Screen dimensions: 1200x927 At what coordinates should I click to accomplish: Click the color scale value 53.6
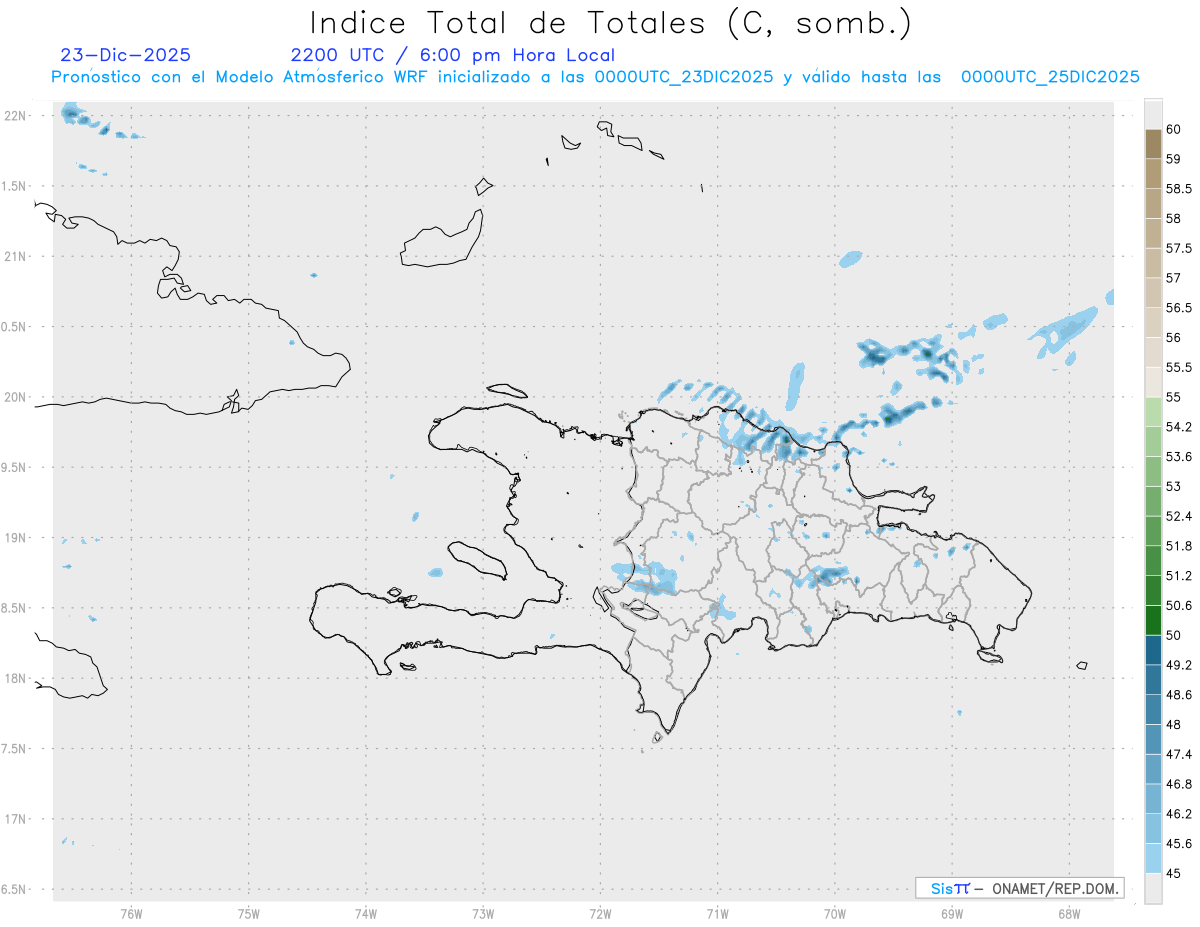1178,457
